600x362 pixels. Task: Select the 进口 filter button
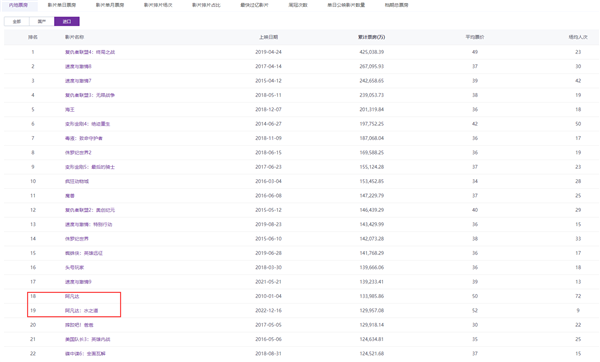point(67,21)
